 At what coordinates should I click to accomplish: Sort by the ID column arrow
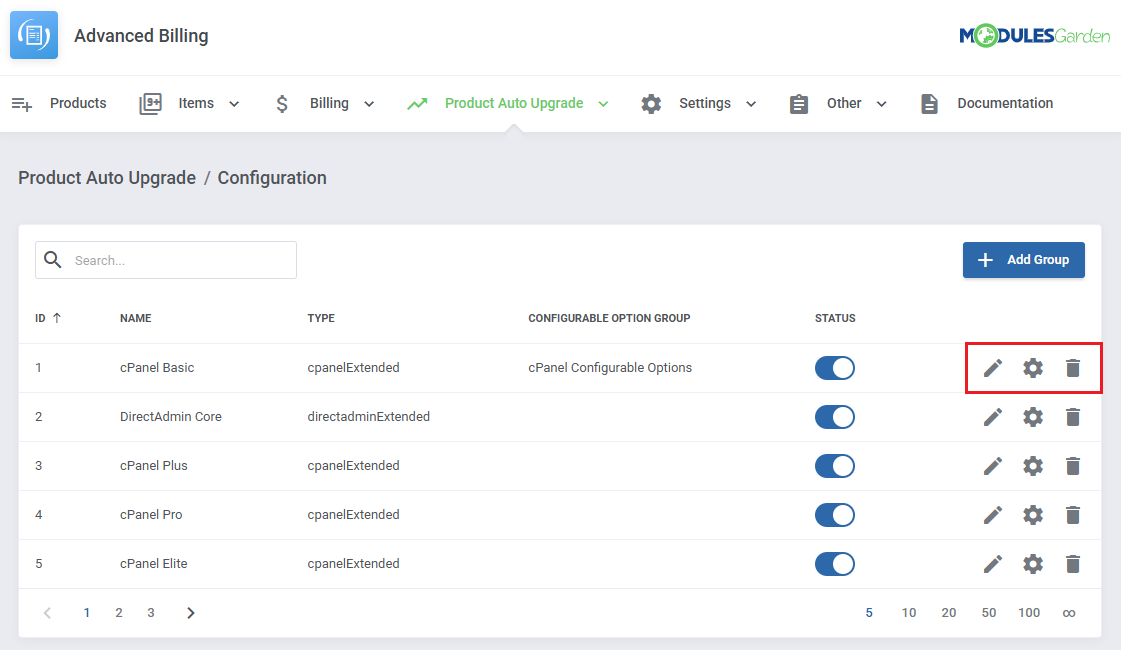[x=56, y=318]
